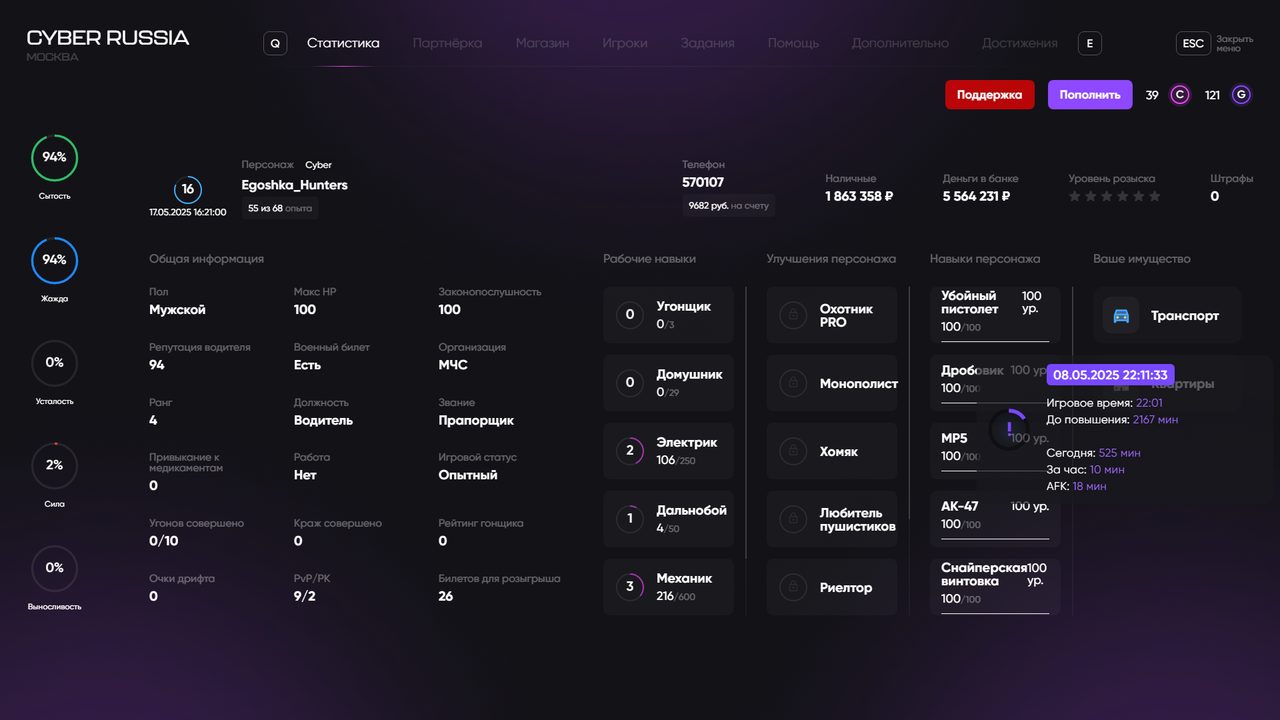Click the Жажда 94% gauge
The image size is (1280, 720).
(x=55, y=260)
